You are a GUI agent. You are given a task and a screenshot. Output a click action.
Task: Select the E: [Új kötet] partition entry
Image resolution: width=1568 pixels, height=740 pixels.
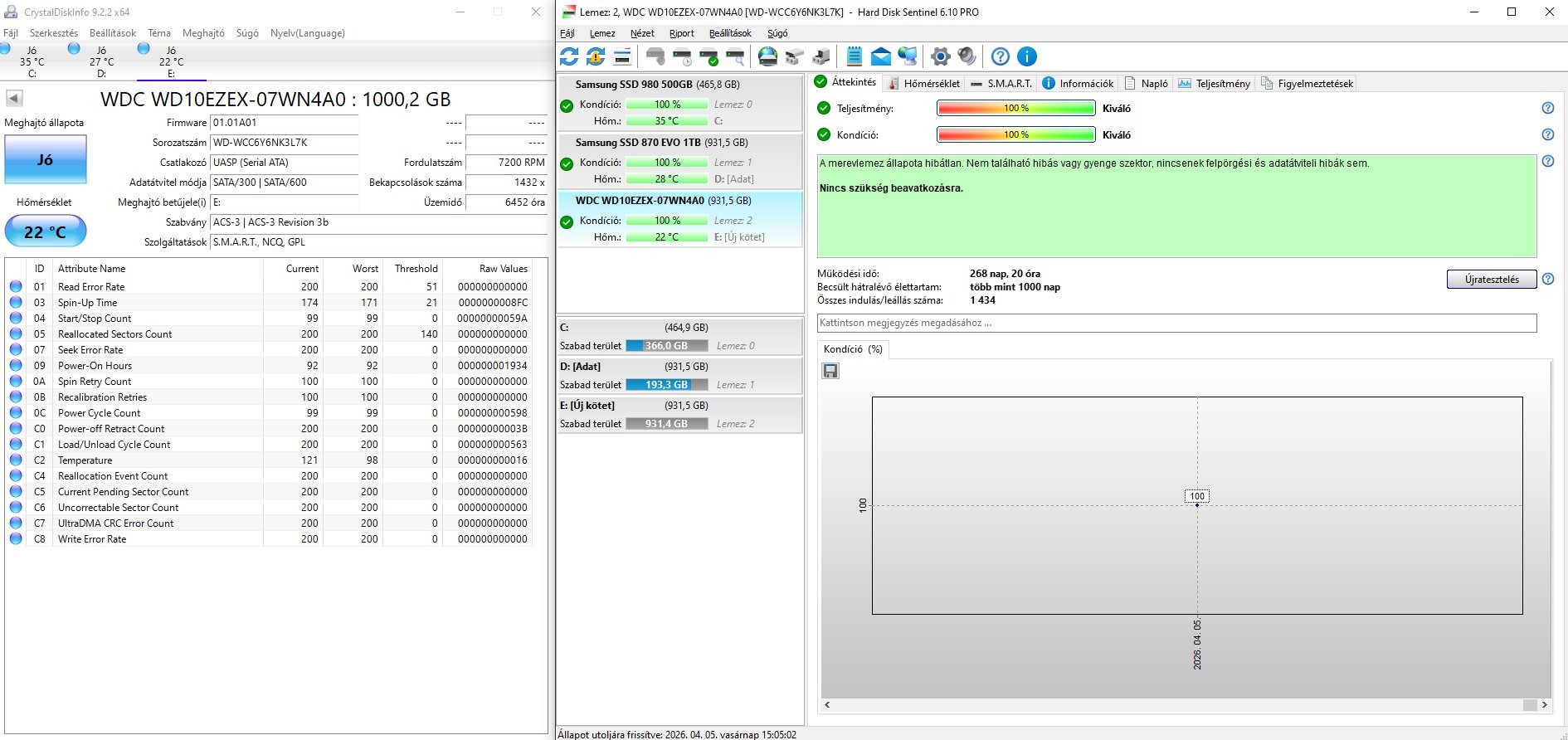pyautogui.click(x=680, y=414)
